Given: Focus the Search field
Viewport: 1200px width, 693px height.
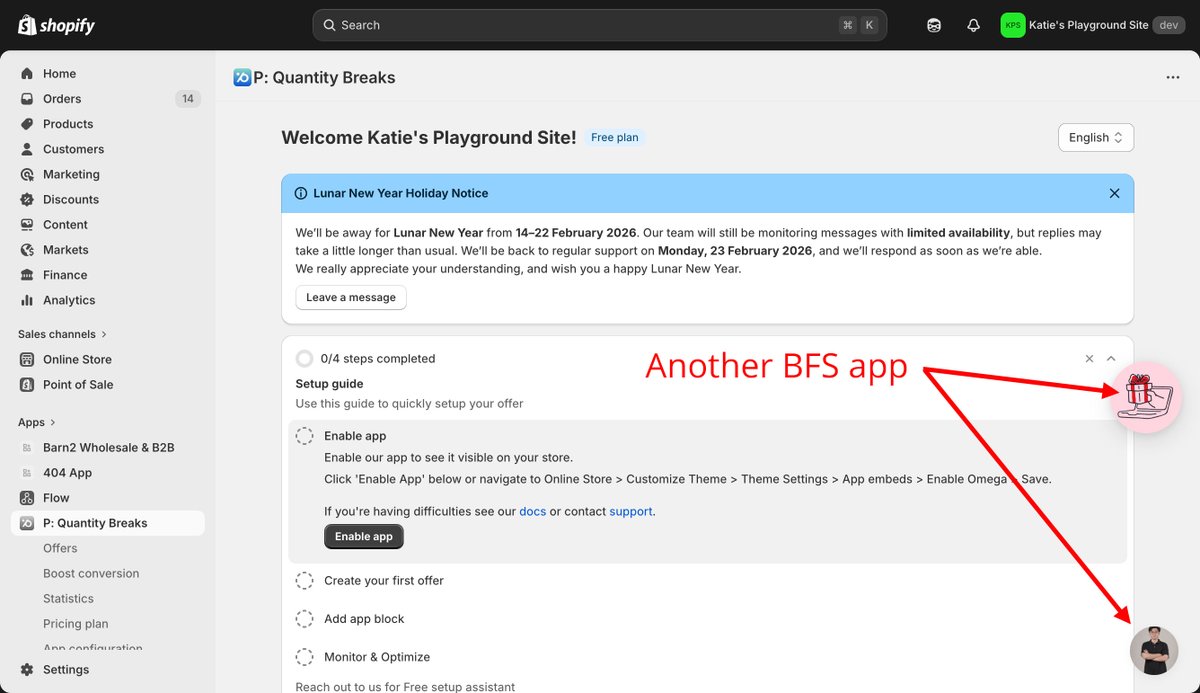Looking at the screenshot, I should [x=601, y=25].
